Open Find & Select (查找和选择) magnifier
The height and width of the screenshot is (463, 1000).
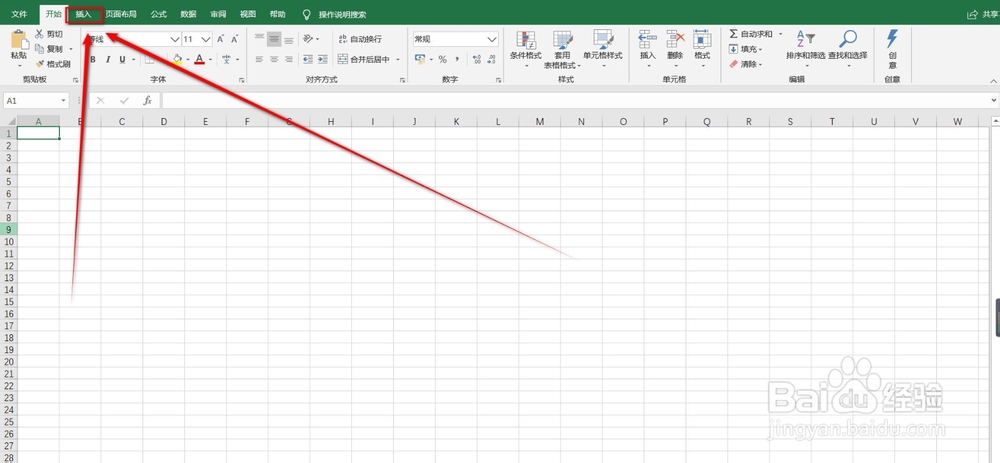click(848, 40)
